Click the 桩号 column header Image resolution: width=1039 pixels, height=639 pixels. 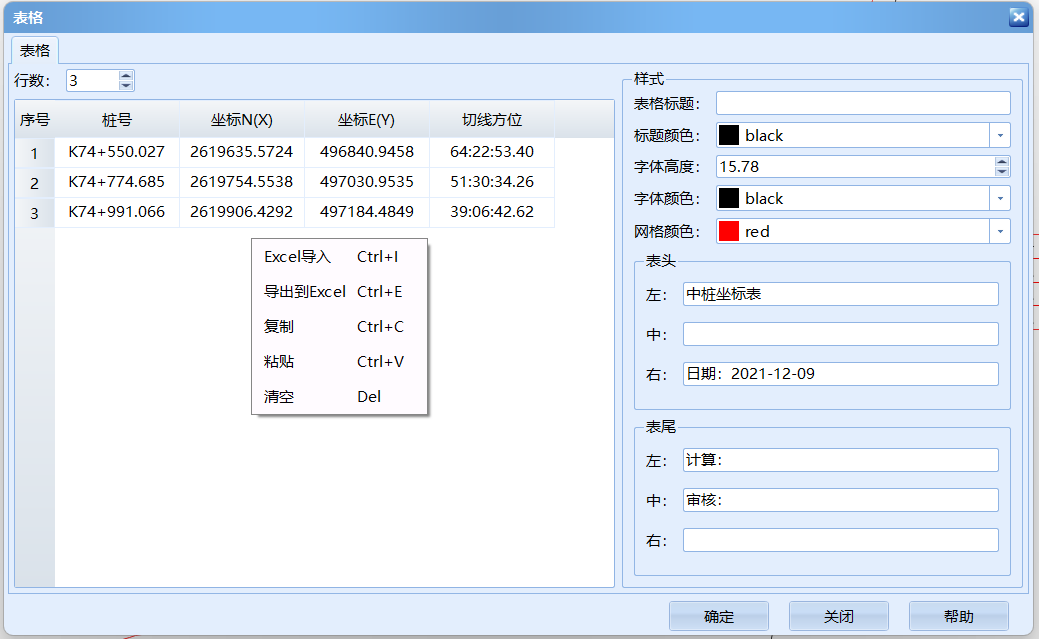[x=117, y=118]
